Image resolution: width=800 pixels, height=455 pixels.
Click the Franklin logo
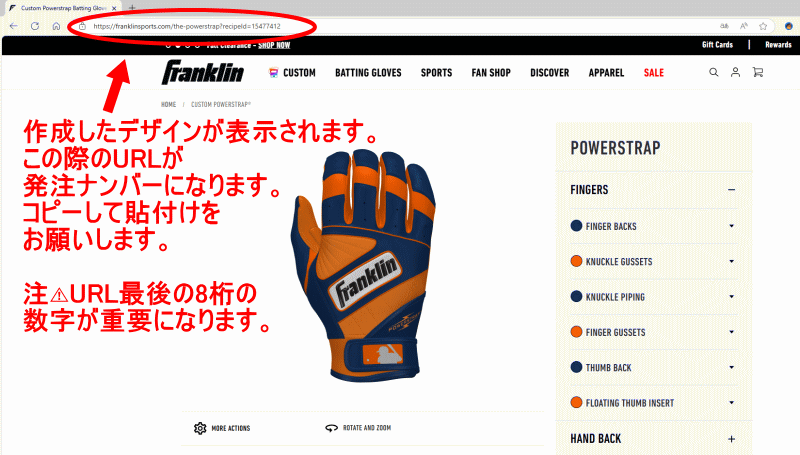(x=203, y=72)
